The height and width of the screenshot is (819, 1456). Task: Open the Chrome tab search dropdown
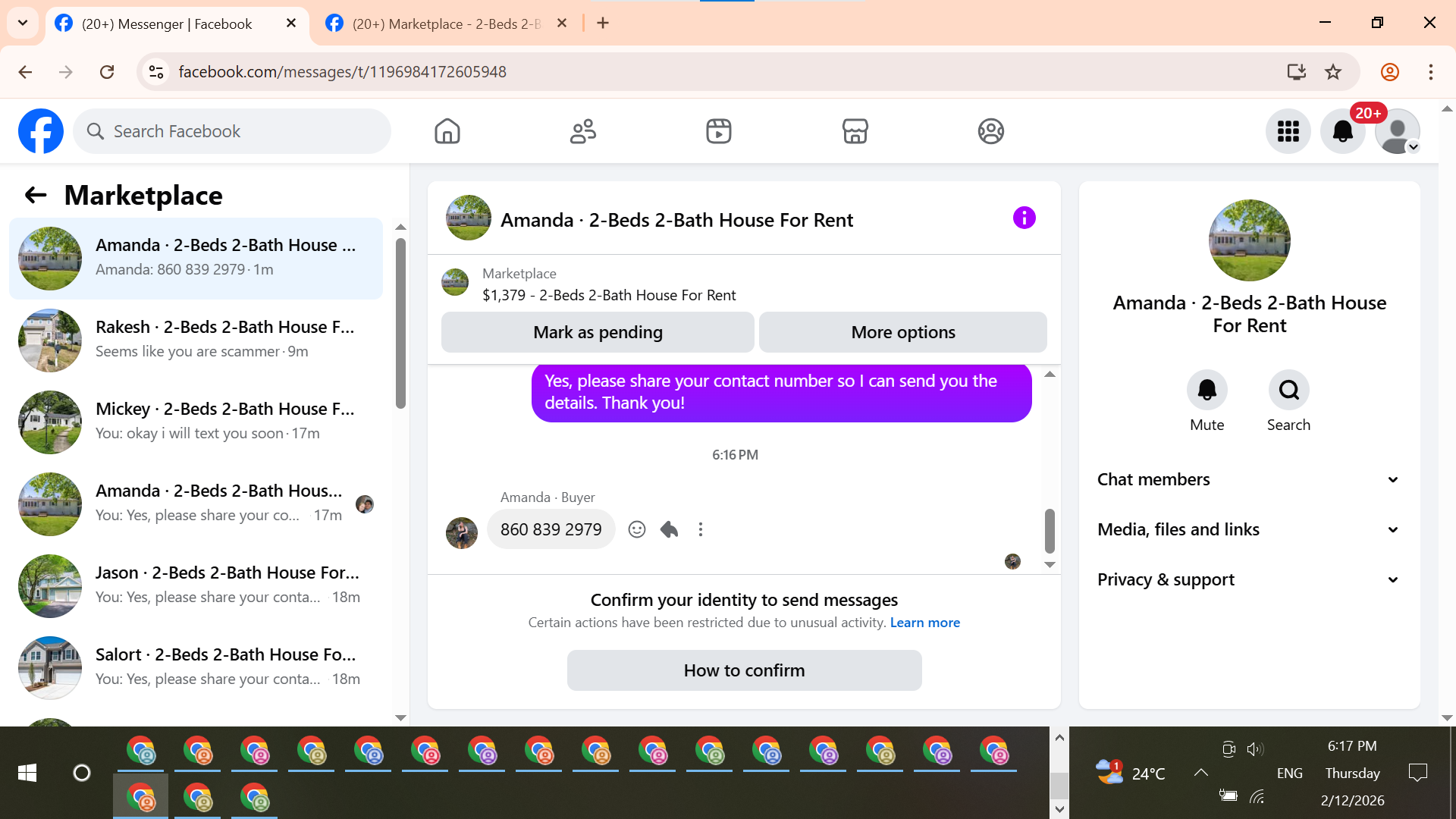point(23,23)
